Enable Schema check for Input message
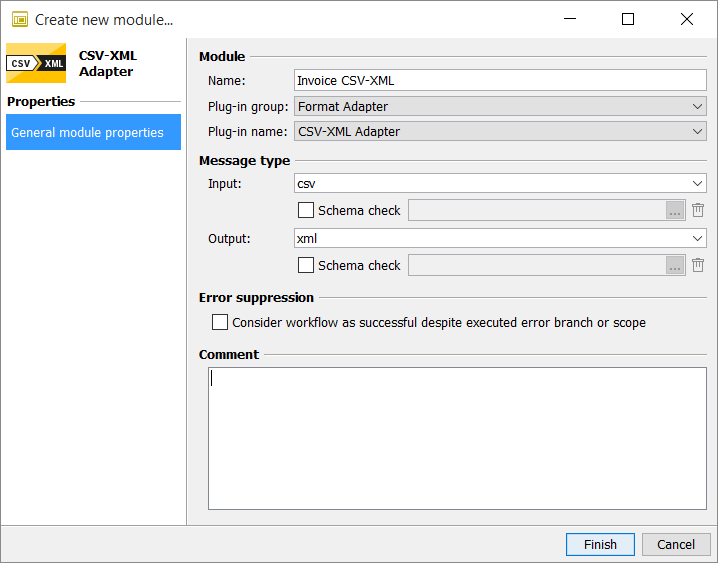The width and height of the screenshot is (718, 563). coord(306,210)
